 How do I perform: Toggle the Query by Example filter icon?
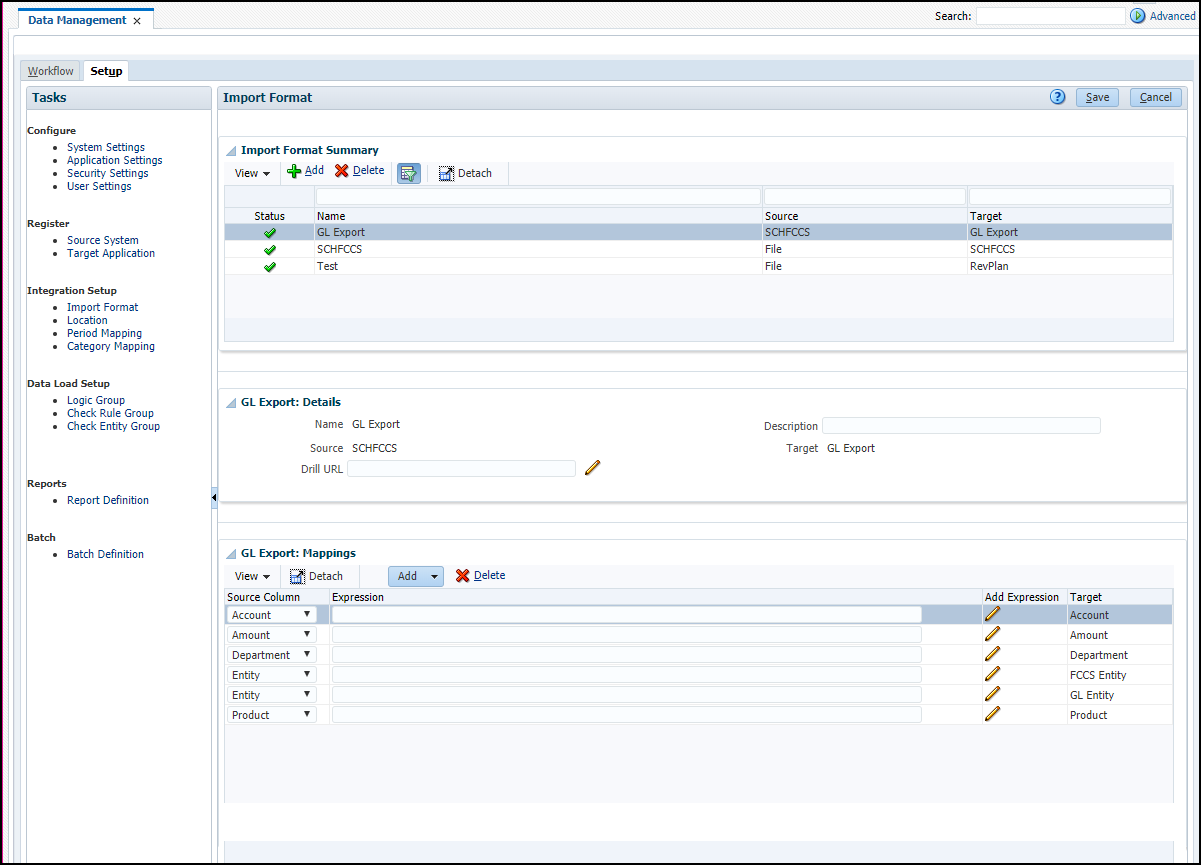[409, 171]
